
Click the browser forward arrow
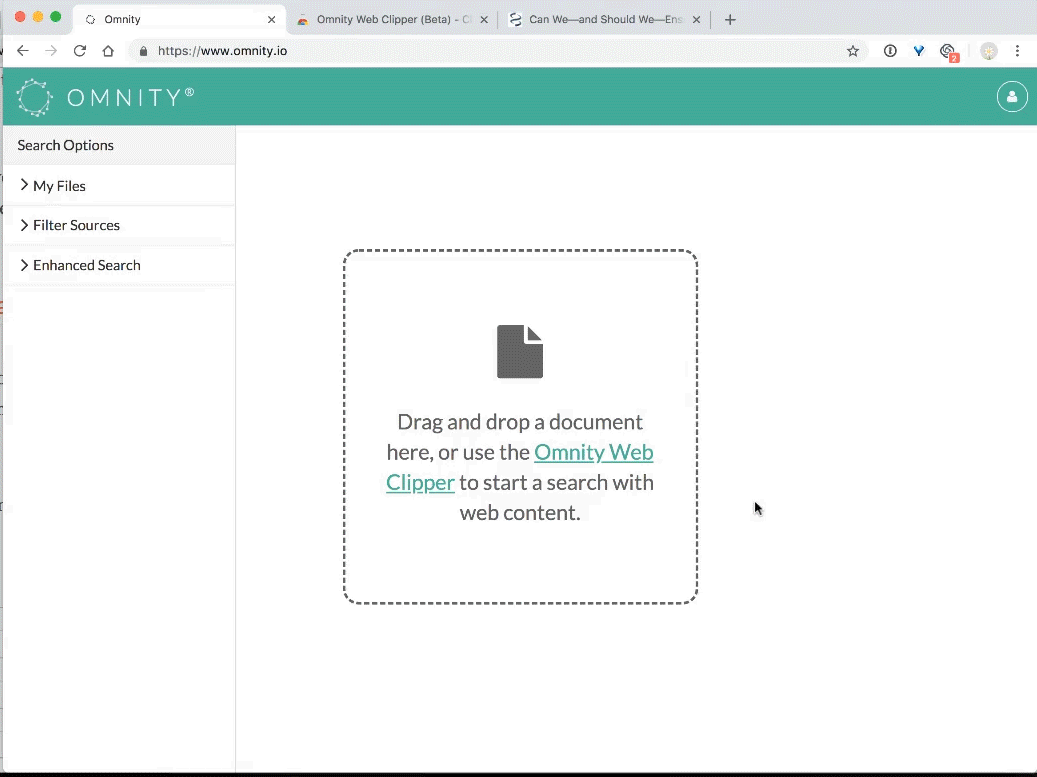pos(51,51)
